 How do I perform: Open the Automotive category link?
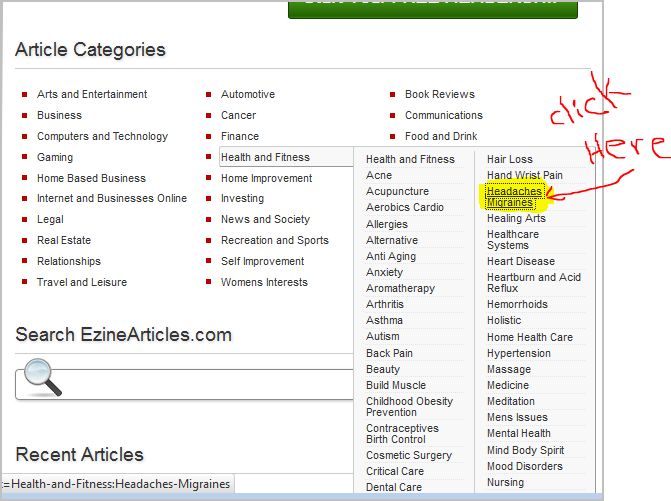(x=247, y=94)
